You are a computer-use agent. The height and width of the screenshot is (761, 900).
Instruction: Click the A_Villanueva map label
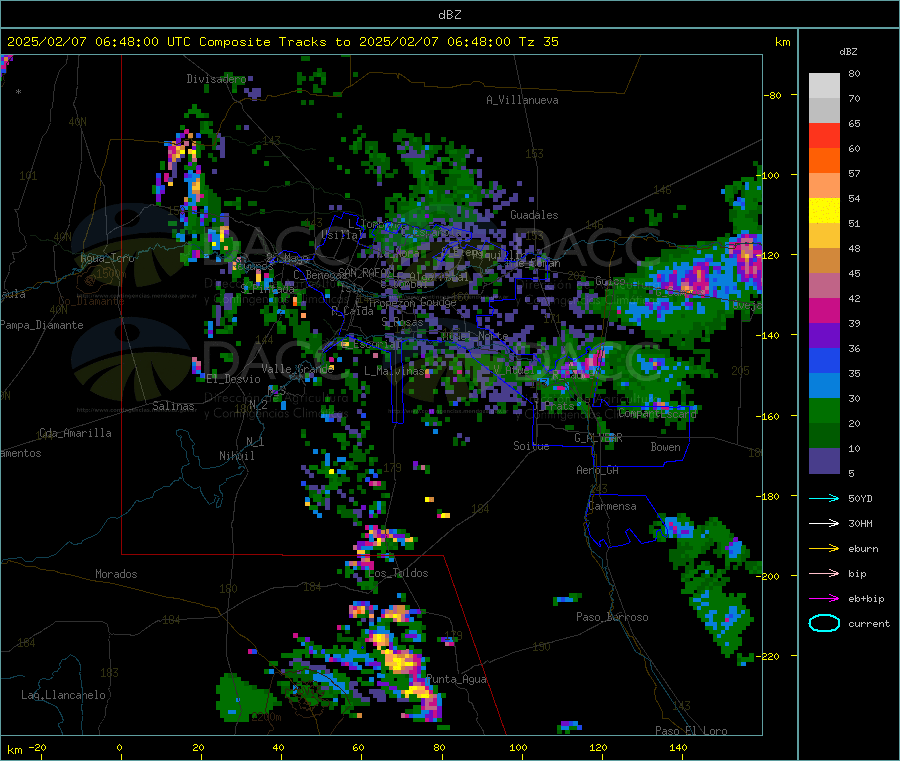522,100
